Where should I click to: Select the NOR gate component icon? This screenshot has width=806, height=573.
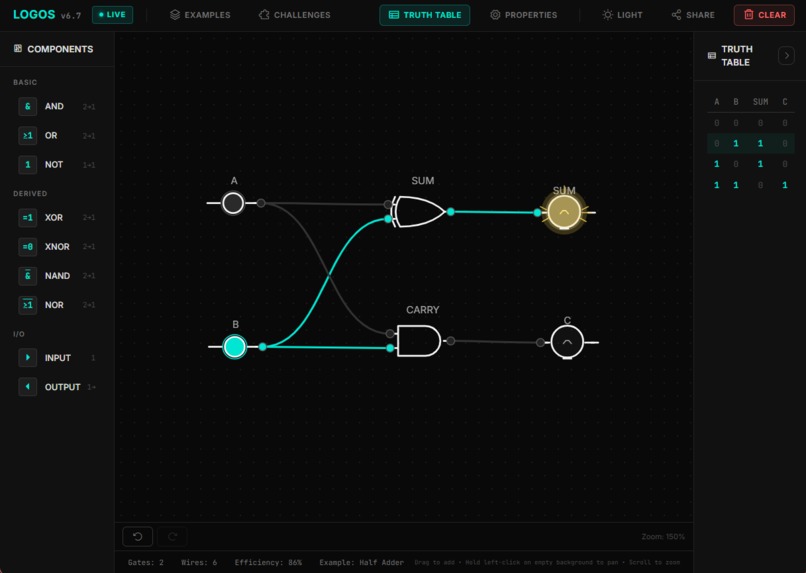tap(28, 305)
